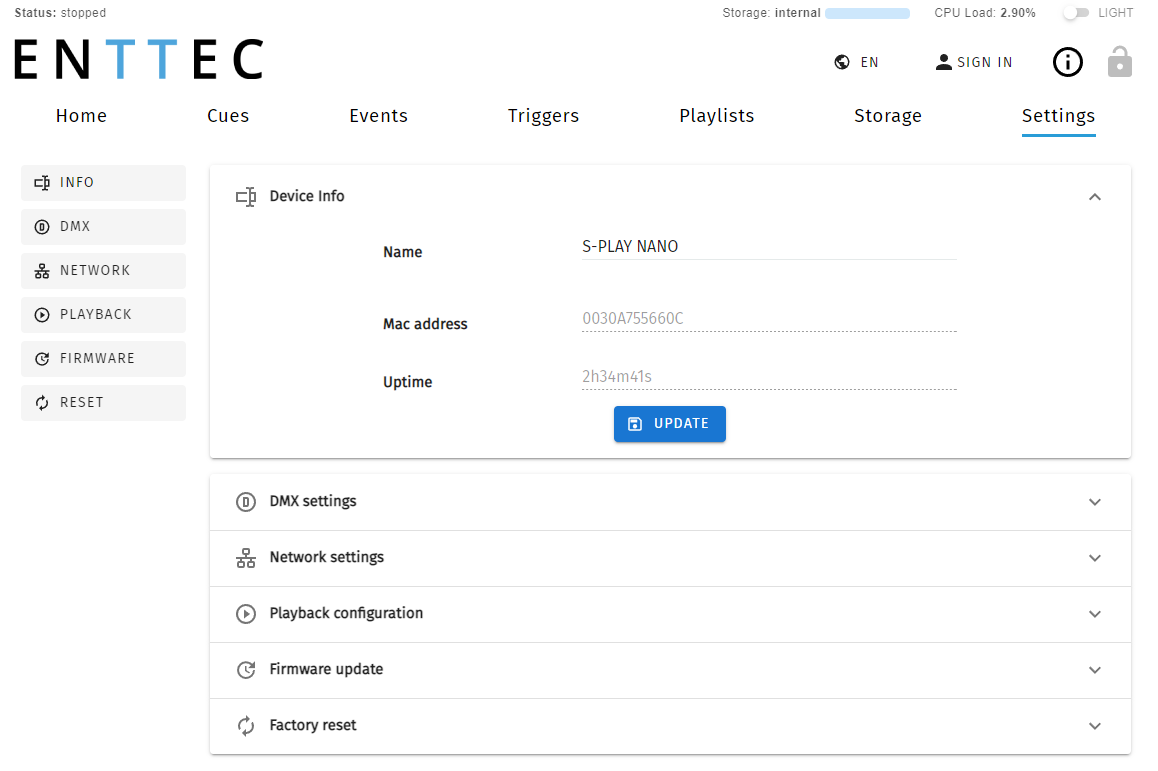1158x771 pixels.
Task: Click the 'Device Info' heading text
Action: [306, 196]
